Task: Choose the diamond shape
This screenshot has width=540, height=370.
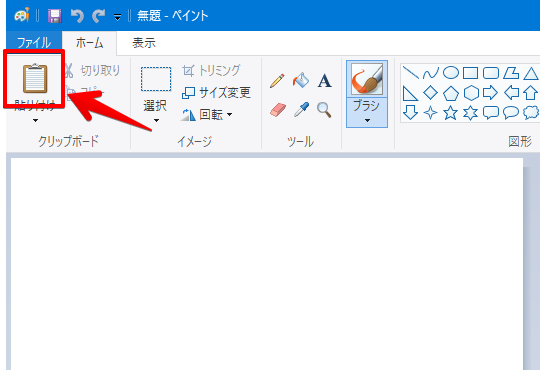Action: 430,93
